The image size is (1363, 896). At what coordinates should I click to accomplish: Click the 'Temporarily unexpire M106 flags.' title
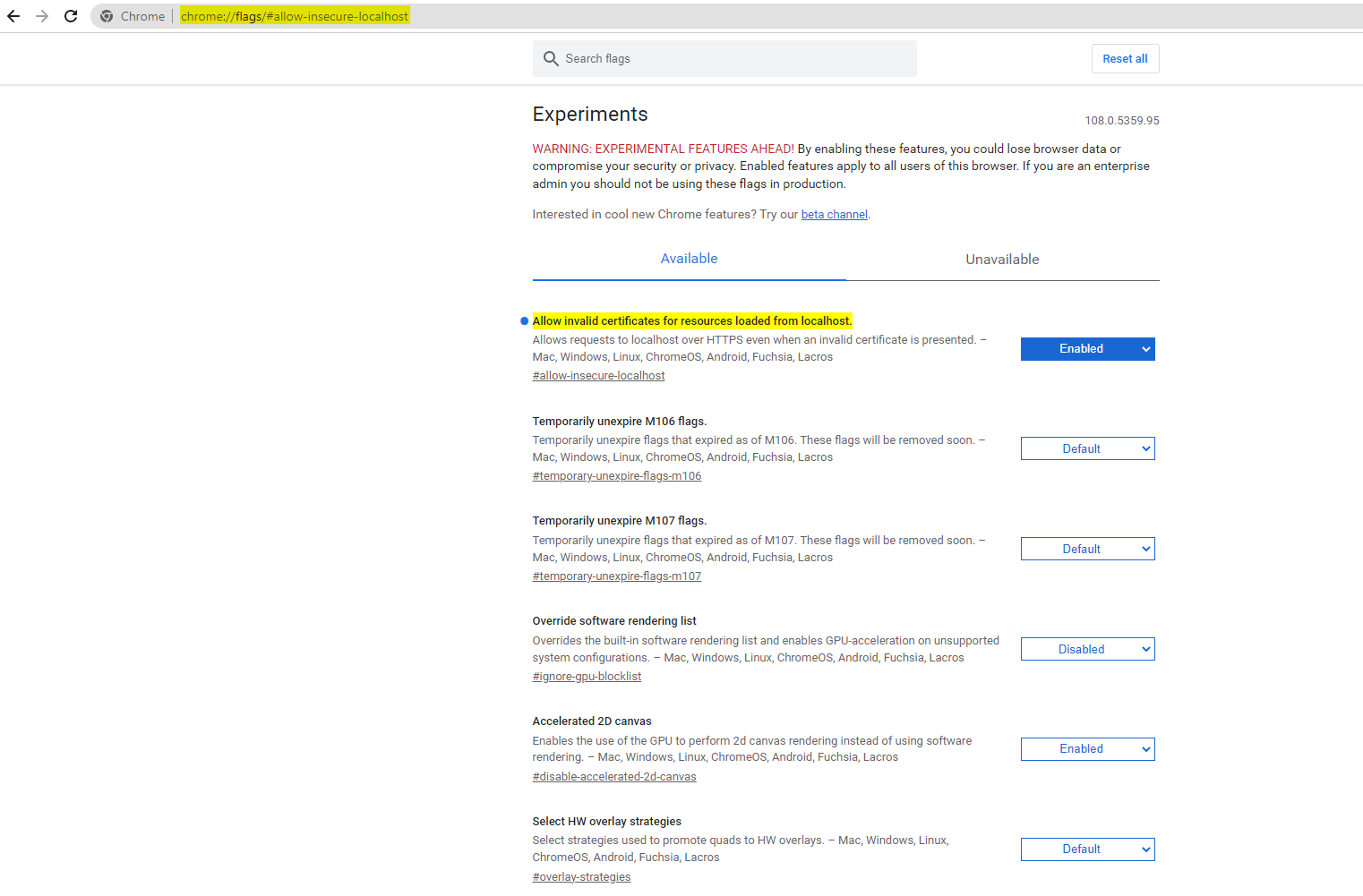click(620, 421)
